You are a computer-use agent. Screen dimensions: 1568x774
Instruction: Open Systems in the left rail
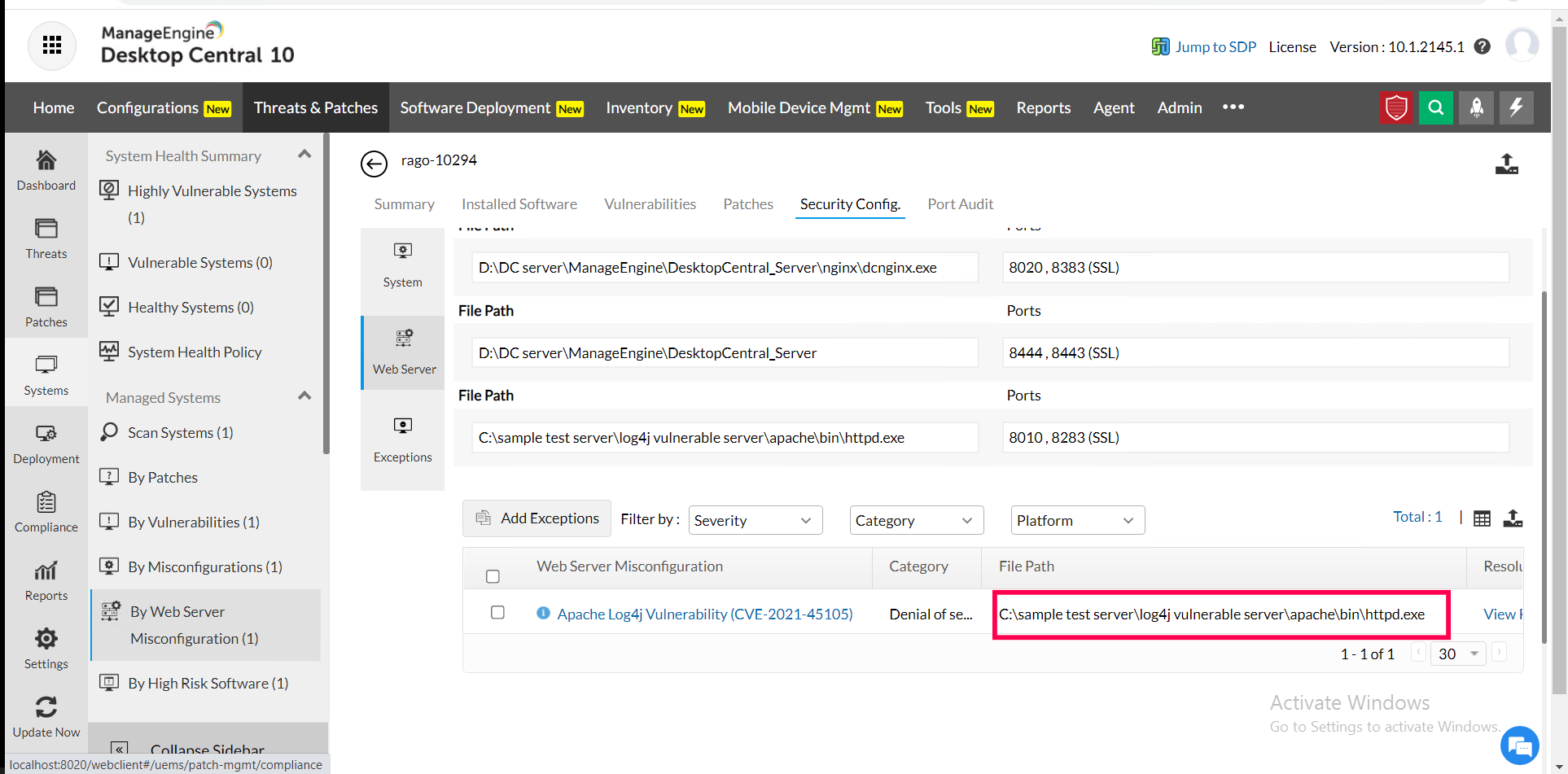(x=46, y=375)
